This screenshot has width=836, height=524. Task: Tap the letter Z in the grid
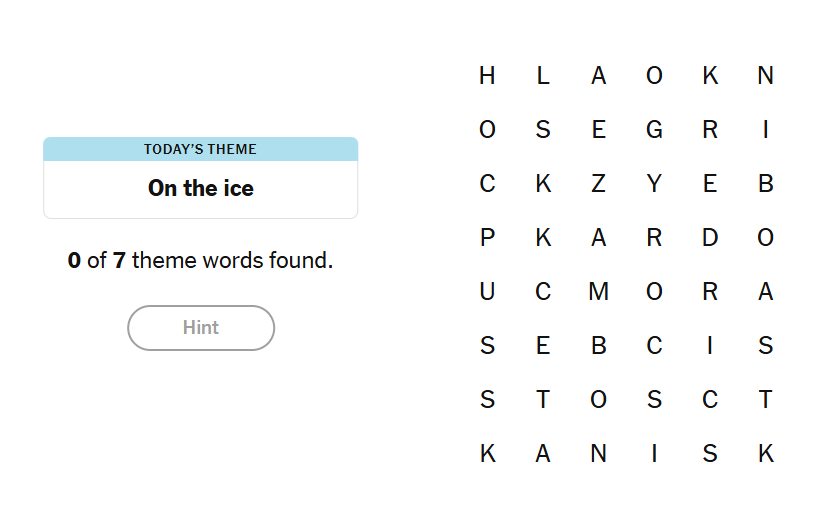click(598, 184)
